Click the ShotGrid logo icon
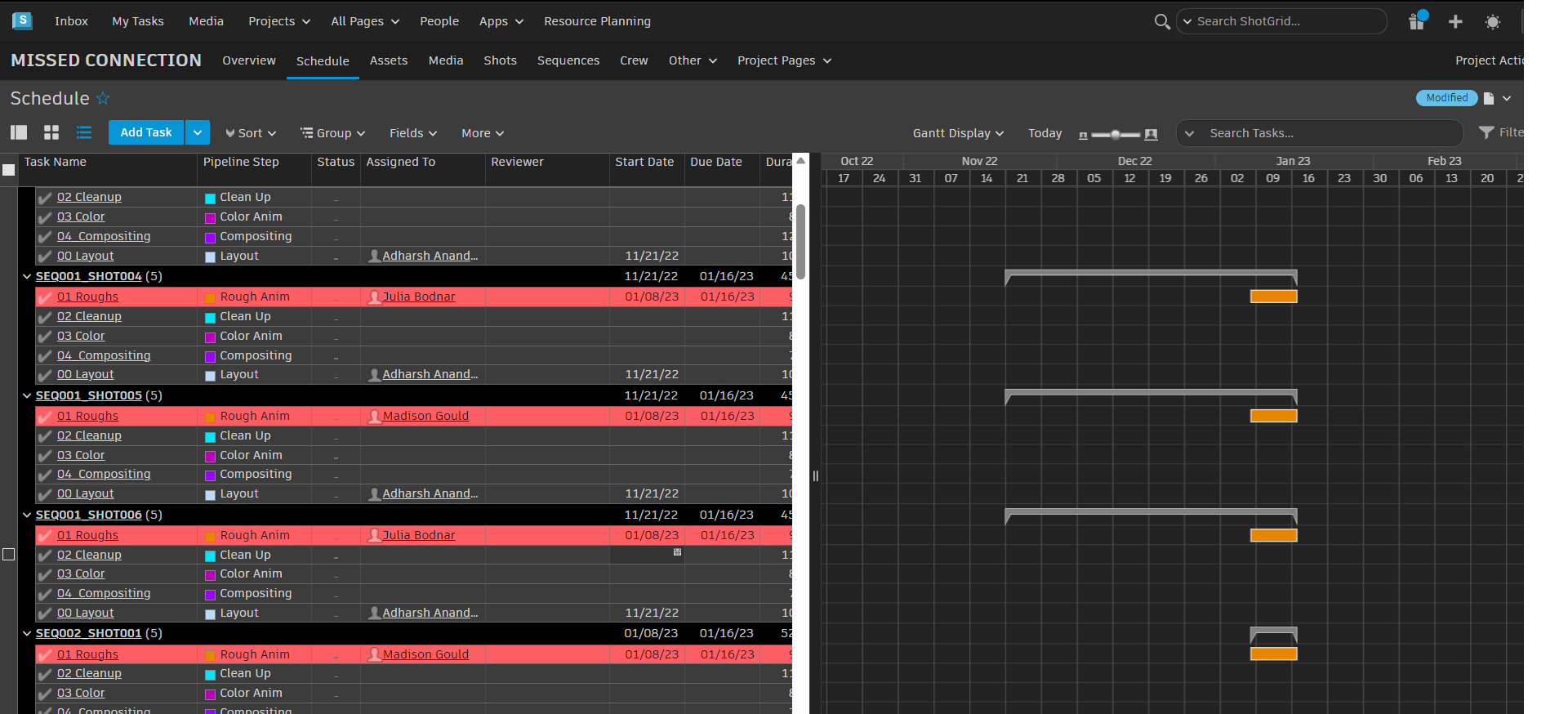This screenshot has height=714, width=1568. click(x=22, y=20)
